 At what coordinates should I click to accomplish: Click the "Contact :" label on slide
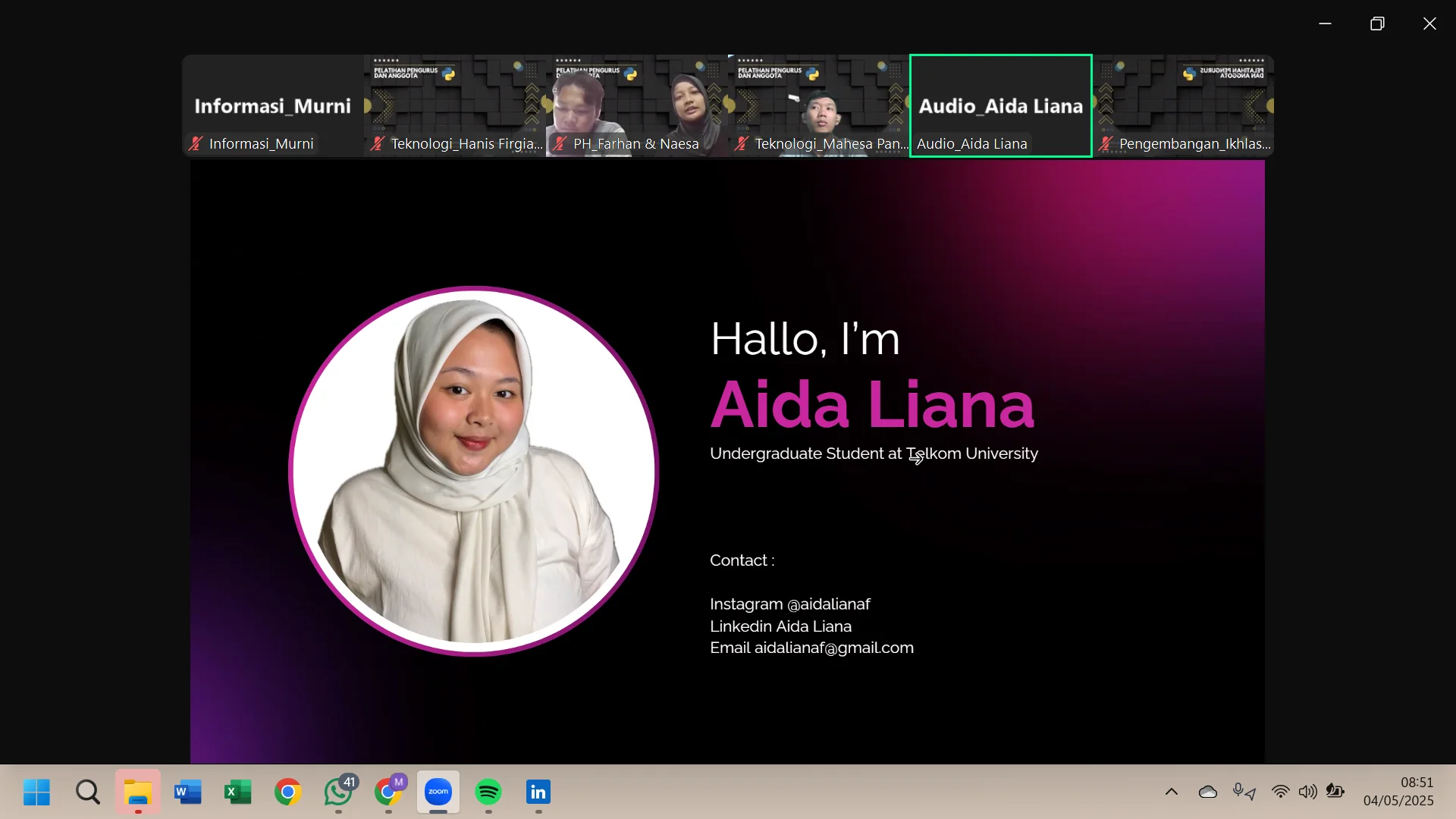(x=742, y=560)
